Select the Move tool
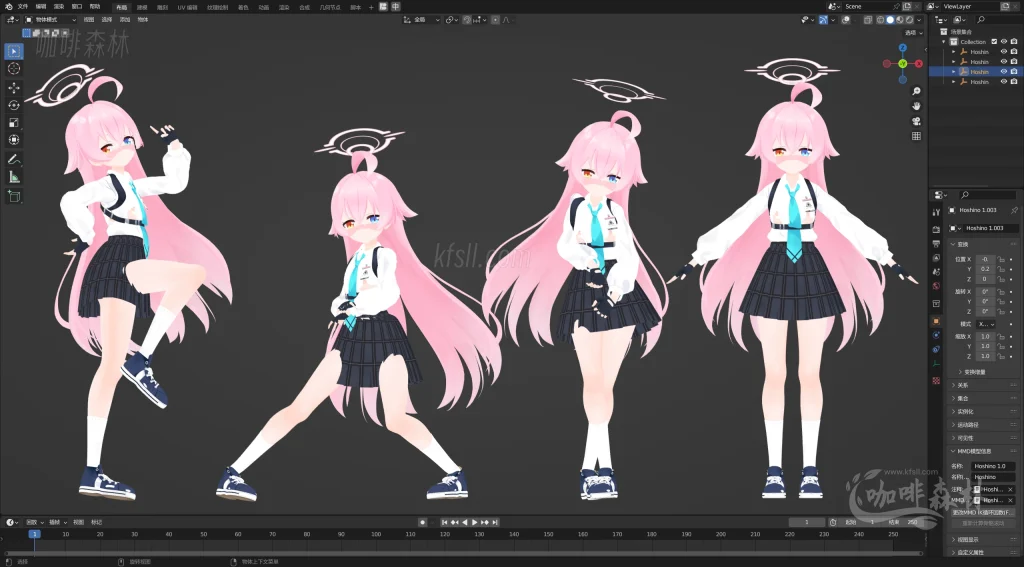The image size is (1024, 567). click(x=14, y=88)
